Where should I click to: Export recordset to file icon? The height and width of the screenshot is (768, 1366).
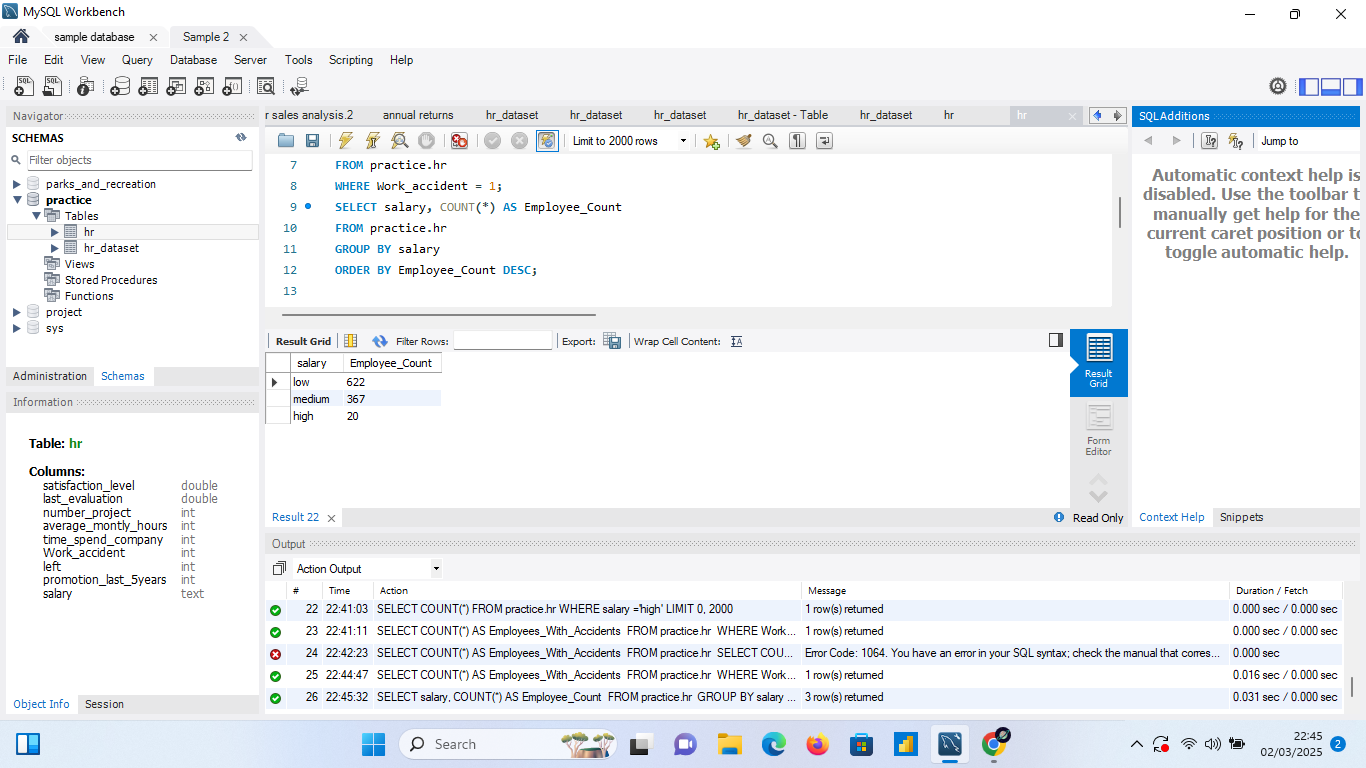click(612, 341)
